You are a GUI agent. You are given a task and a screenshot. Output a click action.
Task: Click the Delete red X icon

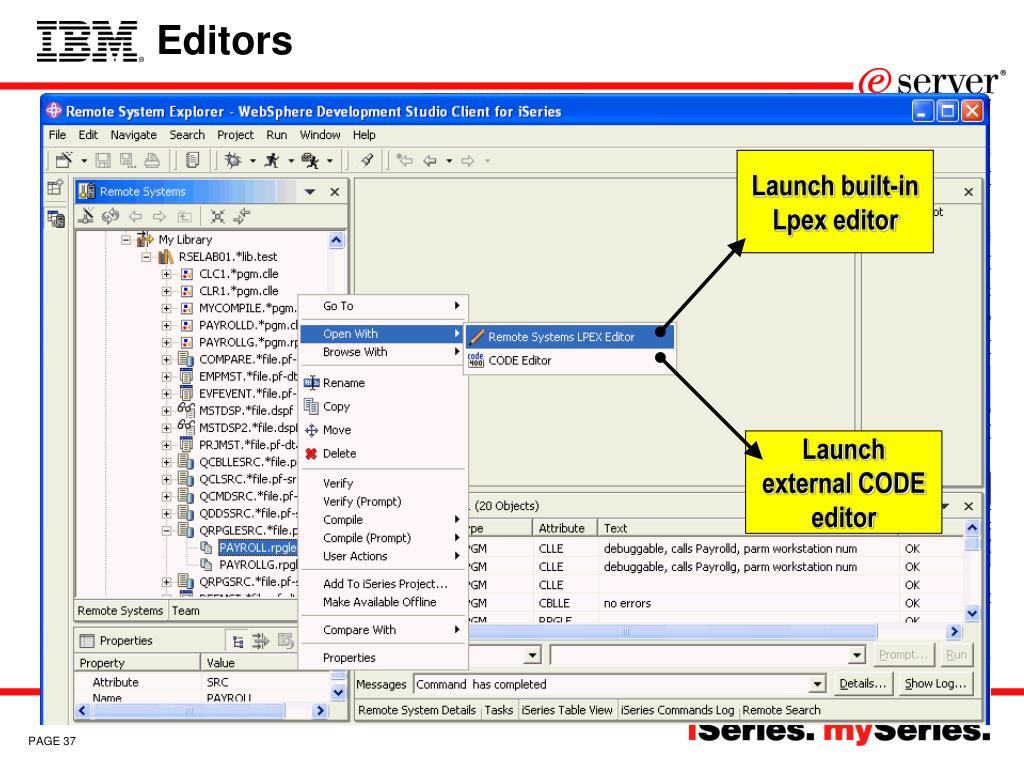coord(311,453)
